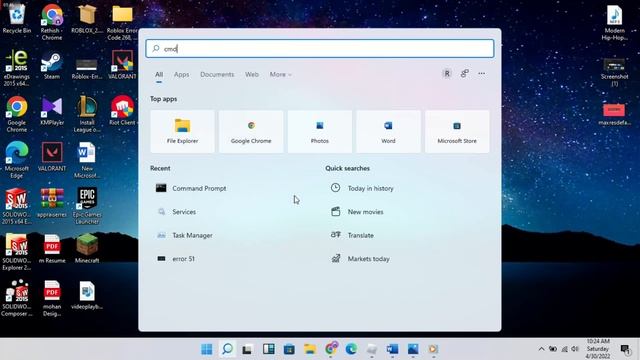Open File Explorer from Top apps
The width and height of the screenshot is (640, 360).
pyautogui.click(x=182, y=131)
